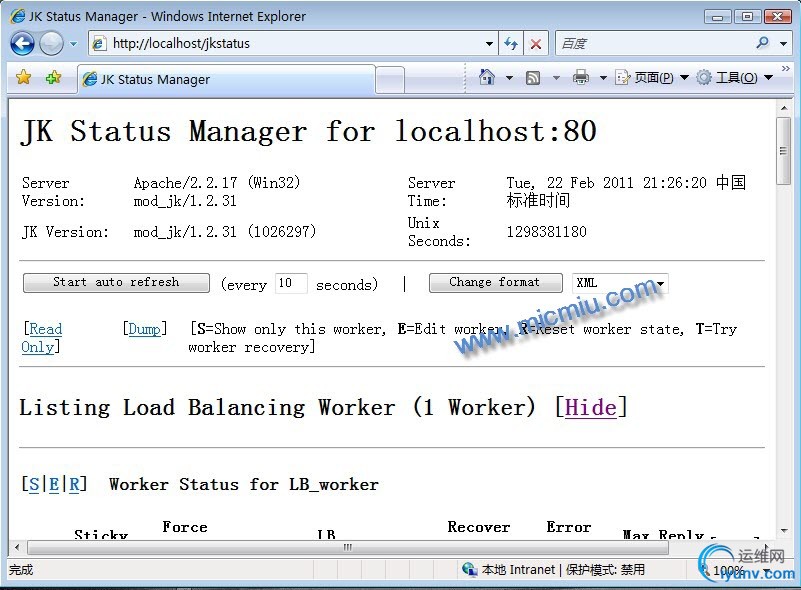Click the R link to reset LB_worker
The image size is (801, 590).
[x=74, y=484]
